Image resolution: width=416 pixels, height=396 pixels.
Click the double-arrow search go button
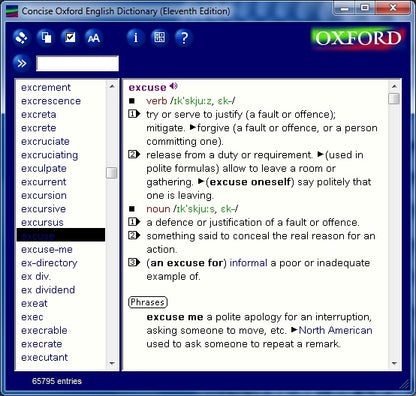click(x=22, y=63)
